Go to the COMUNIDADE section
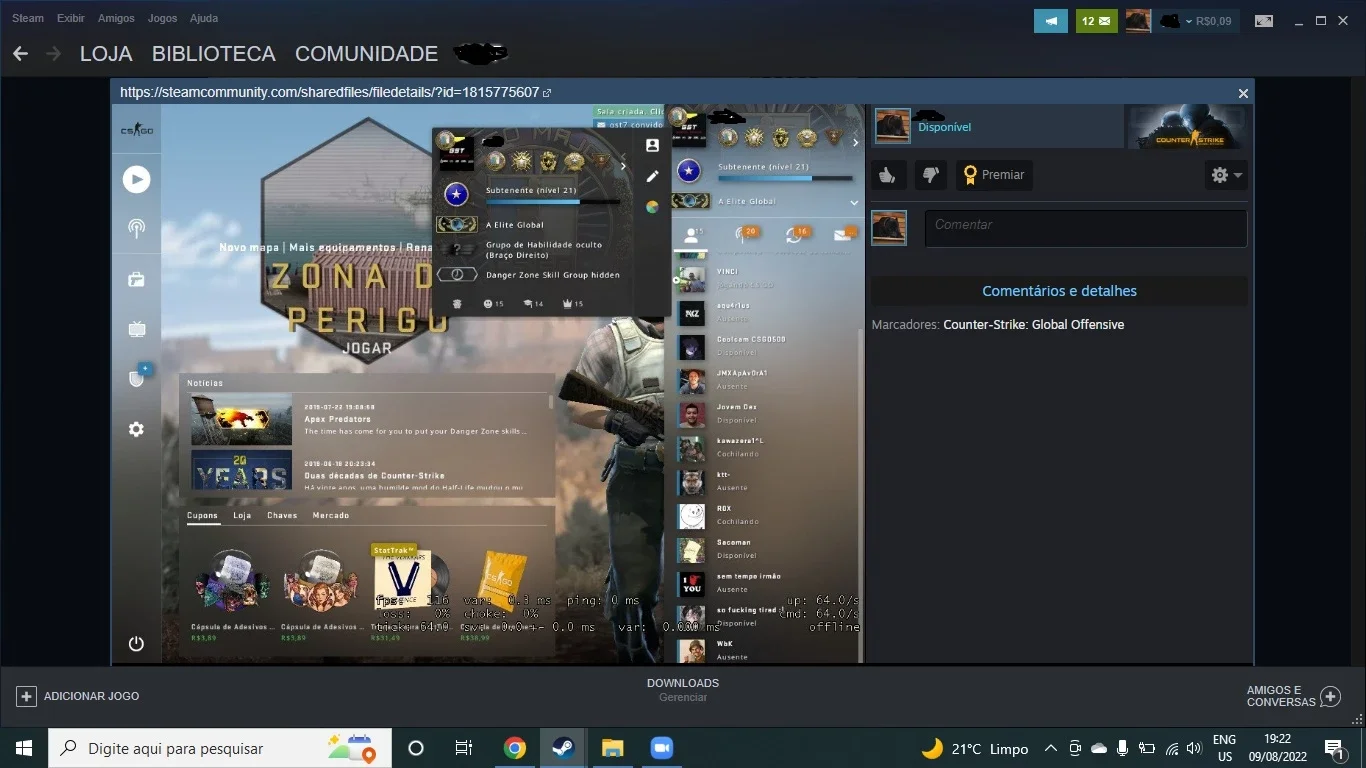 click(x=366, y=54)
